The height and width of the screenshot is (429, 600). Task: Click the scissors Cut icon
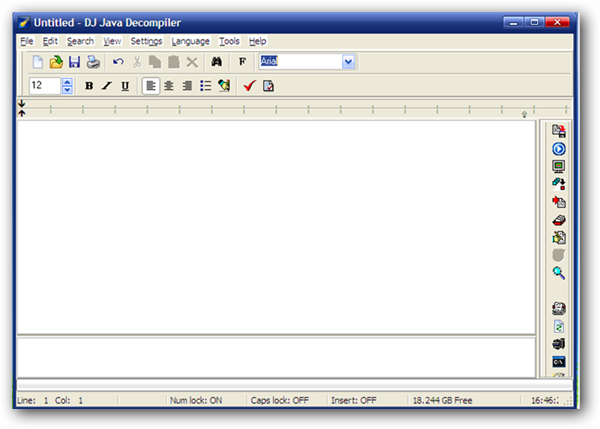coord(137,62)
